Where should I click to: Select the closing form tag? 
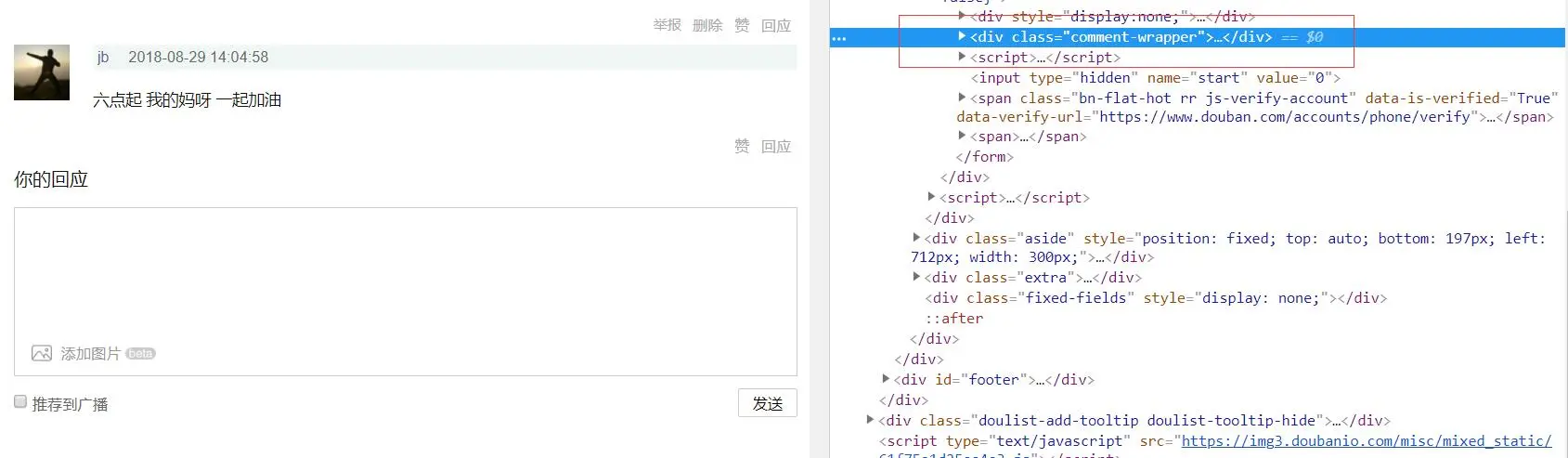[x=984, y=156]
